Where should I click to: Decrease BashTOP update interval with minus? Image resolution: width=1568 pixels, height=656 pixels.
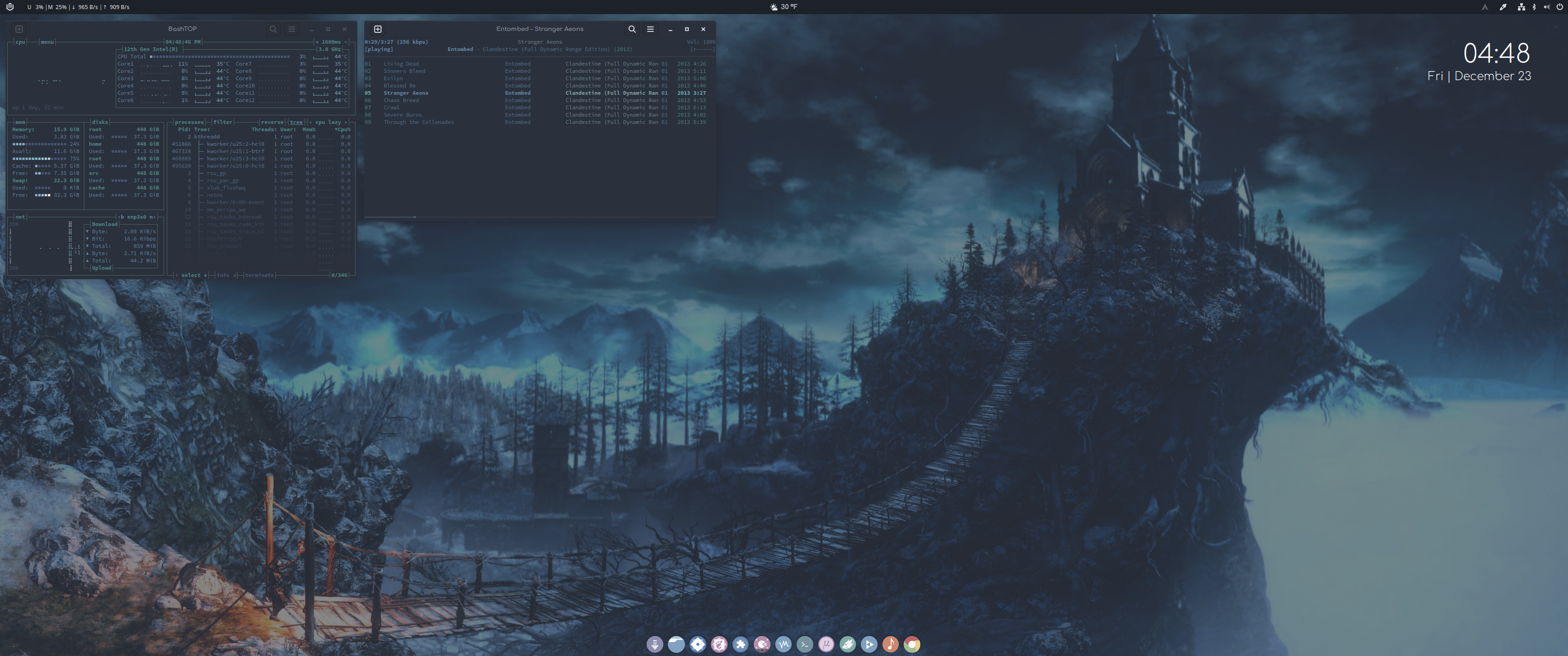point(346,42)
